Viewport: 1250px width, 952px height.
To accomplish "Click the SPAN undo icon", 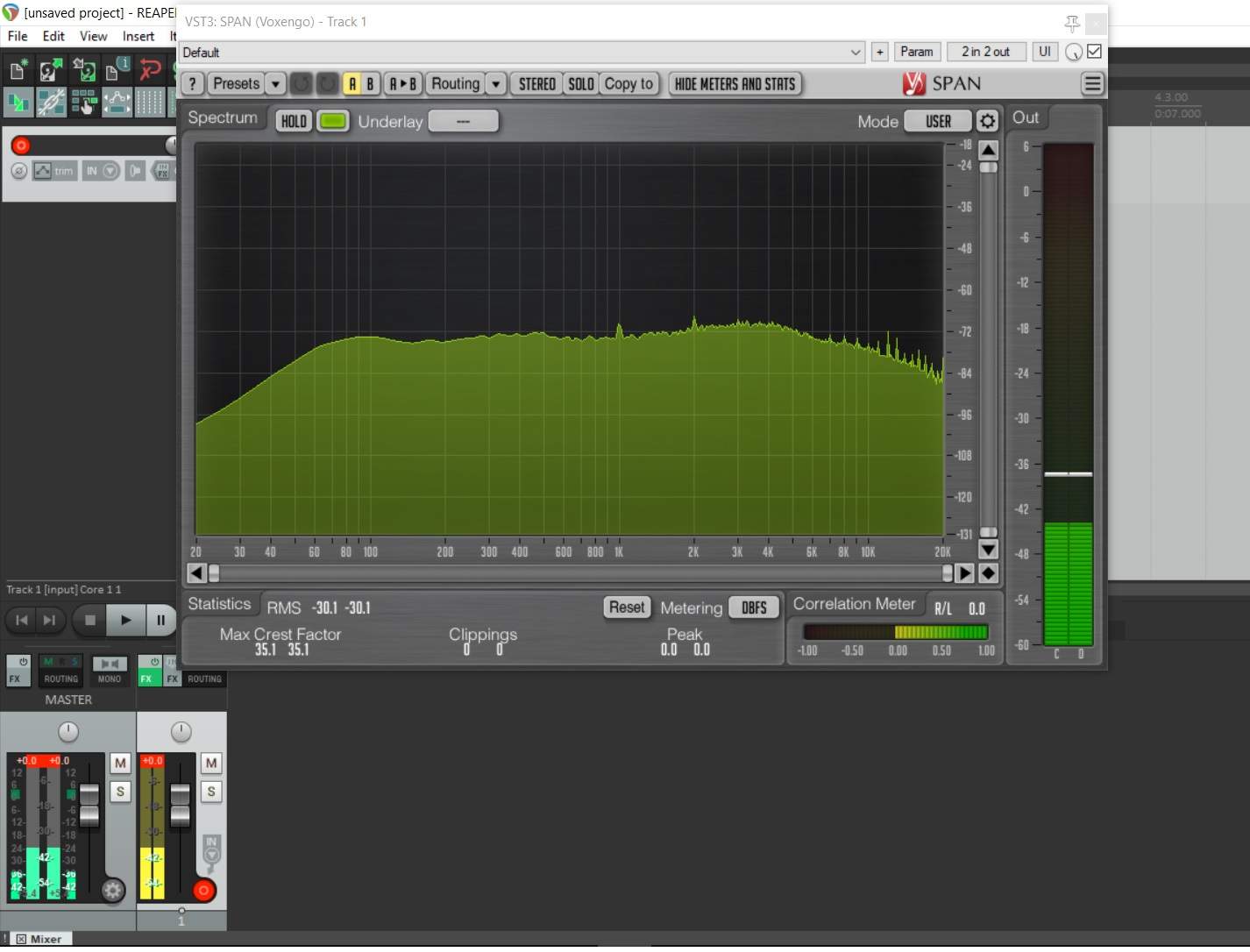I will (x=301, y=84).
